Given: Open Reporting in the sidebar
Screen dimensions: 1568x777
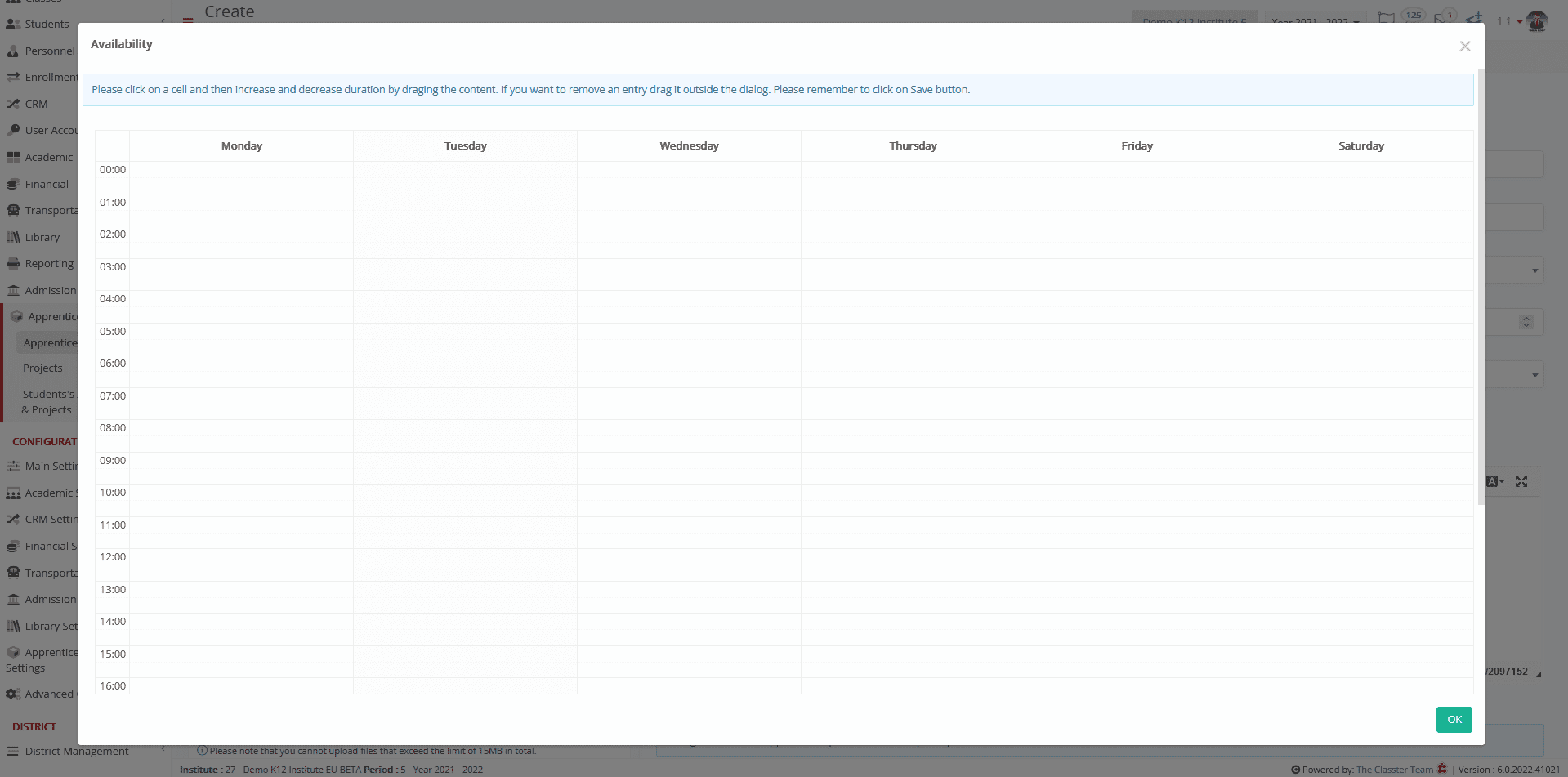Looking at the screenshot, I should 49,264.
